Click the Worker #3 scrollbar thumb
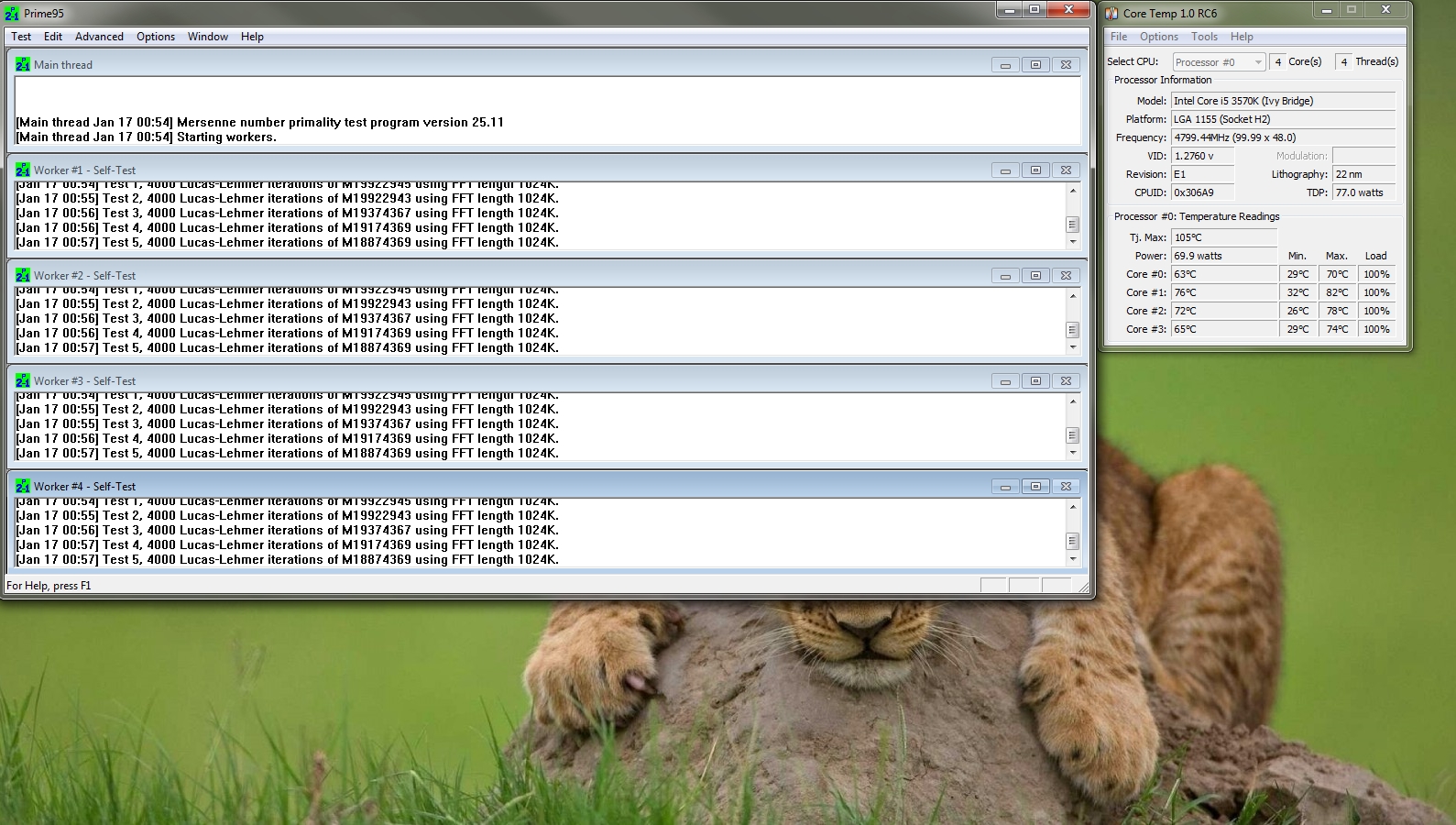 1072,435
